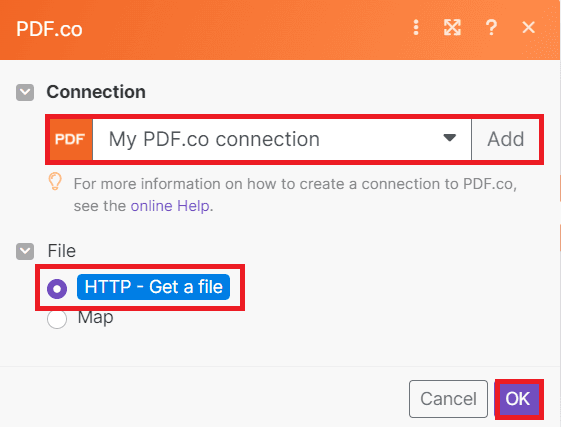The image size is (561, 427).
Task: Click the File section label
Action: click(62, 251)
